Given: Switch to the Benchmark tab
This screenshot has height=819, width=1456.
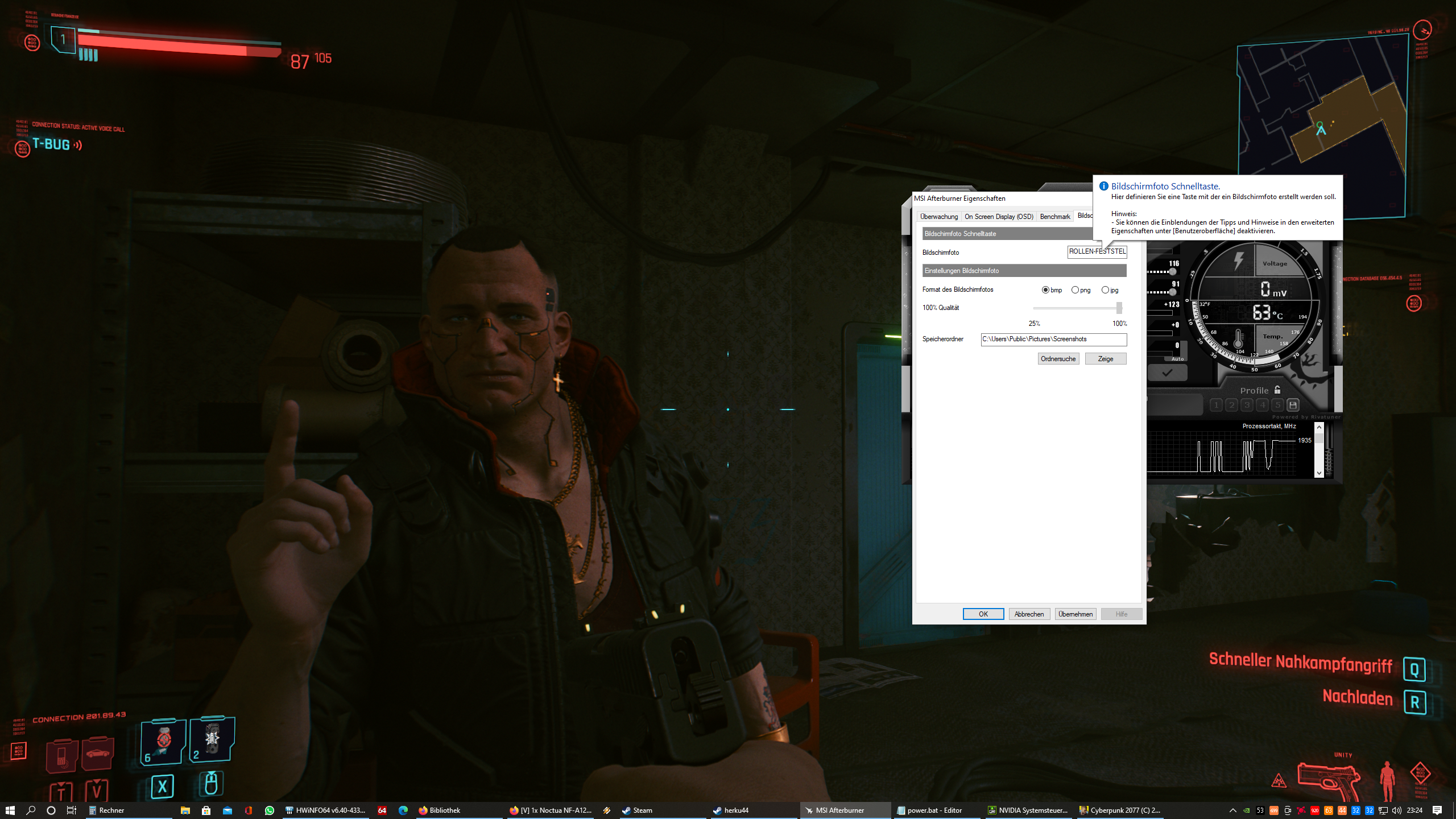Looking at the screenshot, I should click(1054, 217).
